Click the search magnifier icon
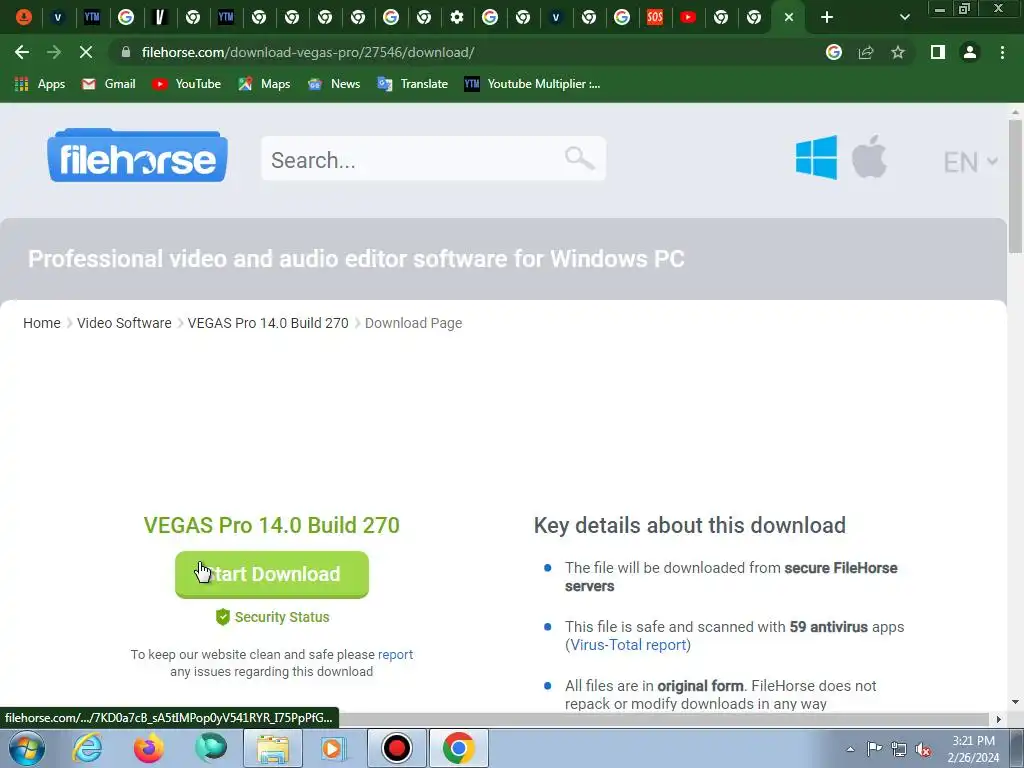Image resolution: width=1024 pixels, height=768 pixels. [579, 158]
